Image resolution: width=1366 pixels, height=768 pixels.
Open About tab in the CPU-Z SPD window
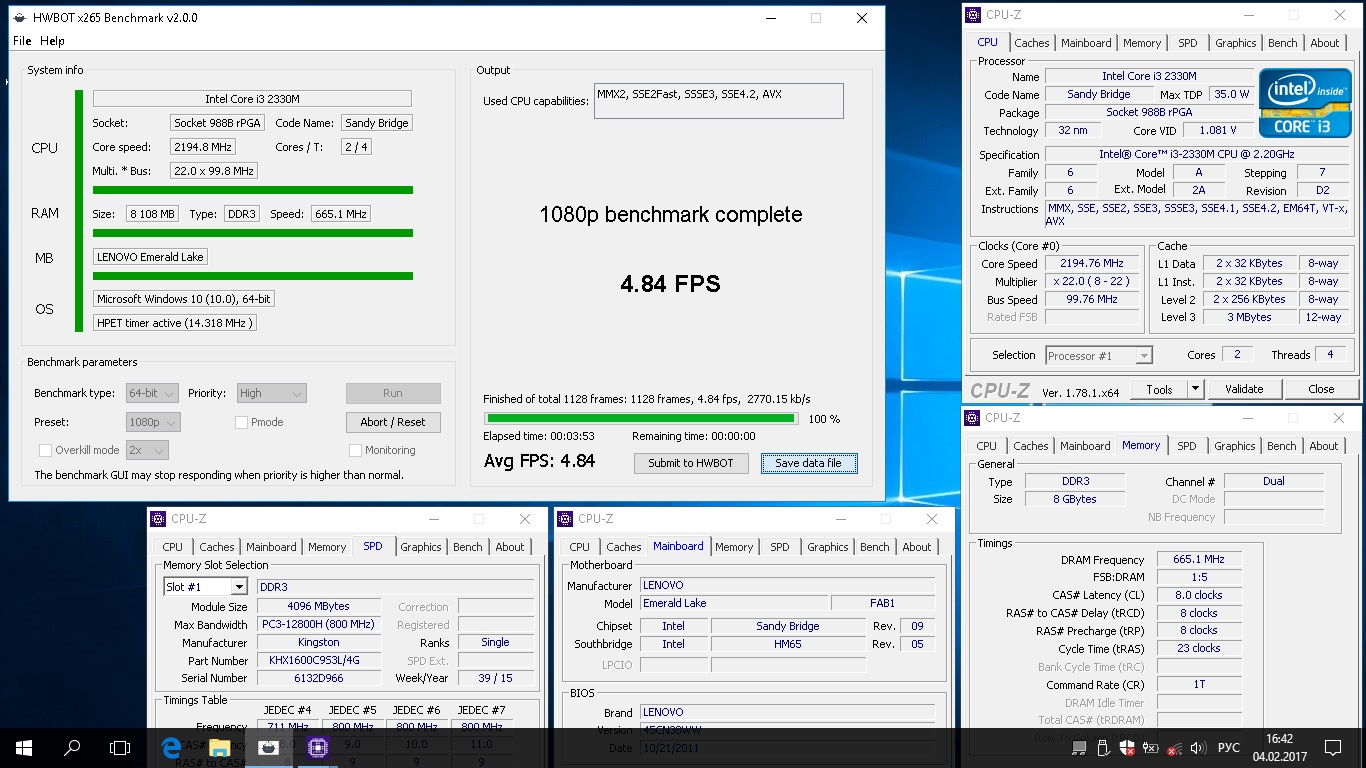pyautogui.click(x=510, y=547)
